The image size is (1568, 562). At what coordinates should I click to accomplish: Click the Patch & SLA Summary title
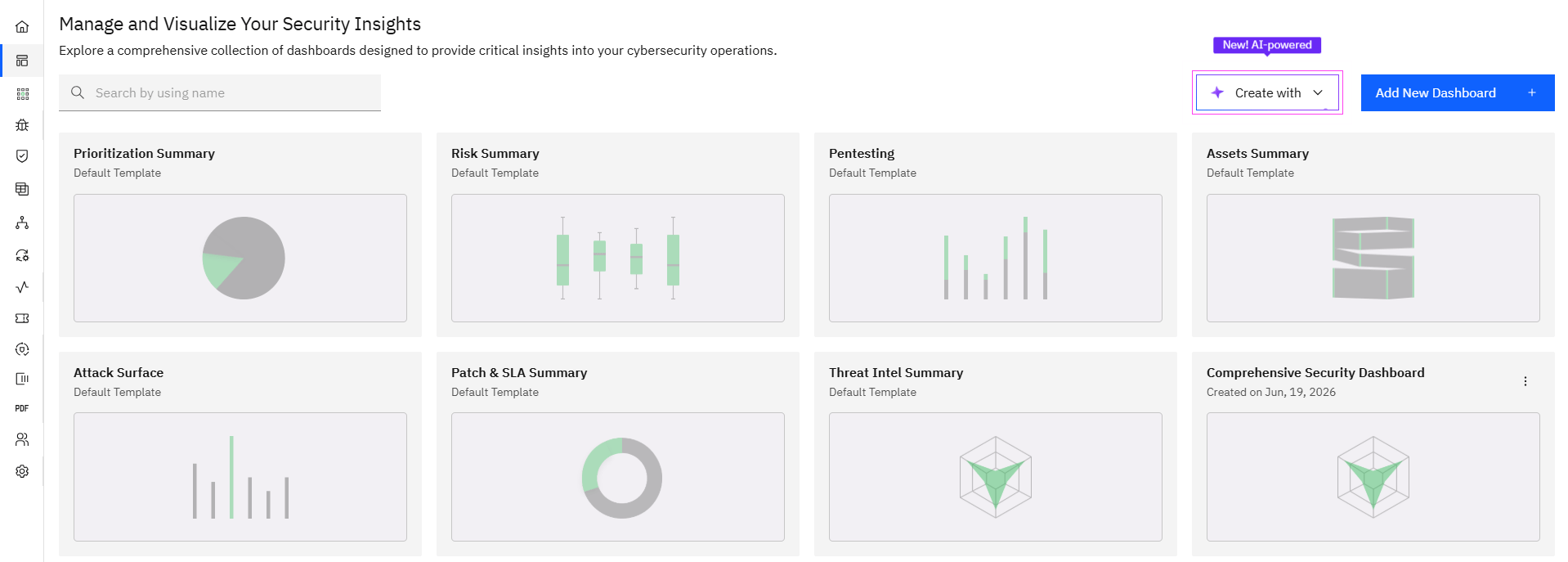point(519,372)
